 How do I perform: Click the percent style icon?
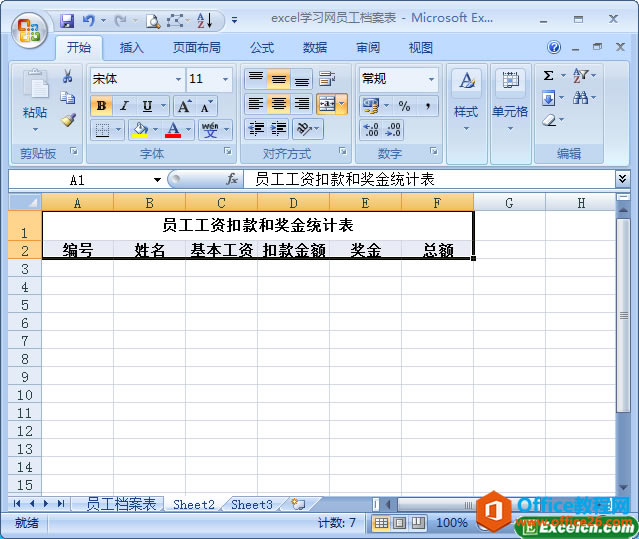click(404, 106)
